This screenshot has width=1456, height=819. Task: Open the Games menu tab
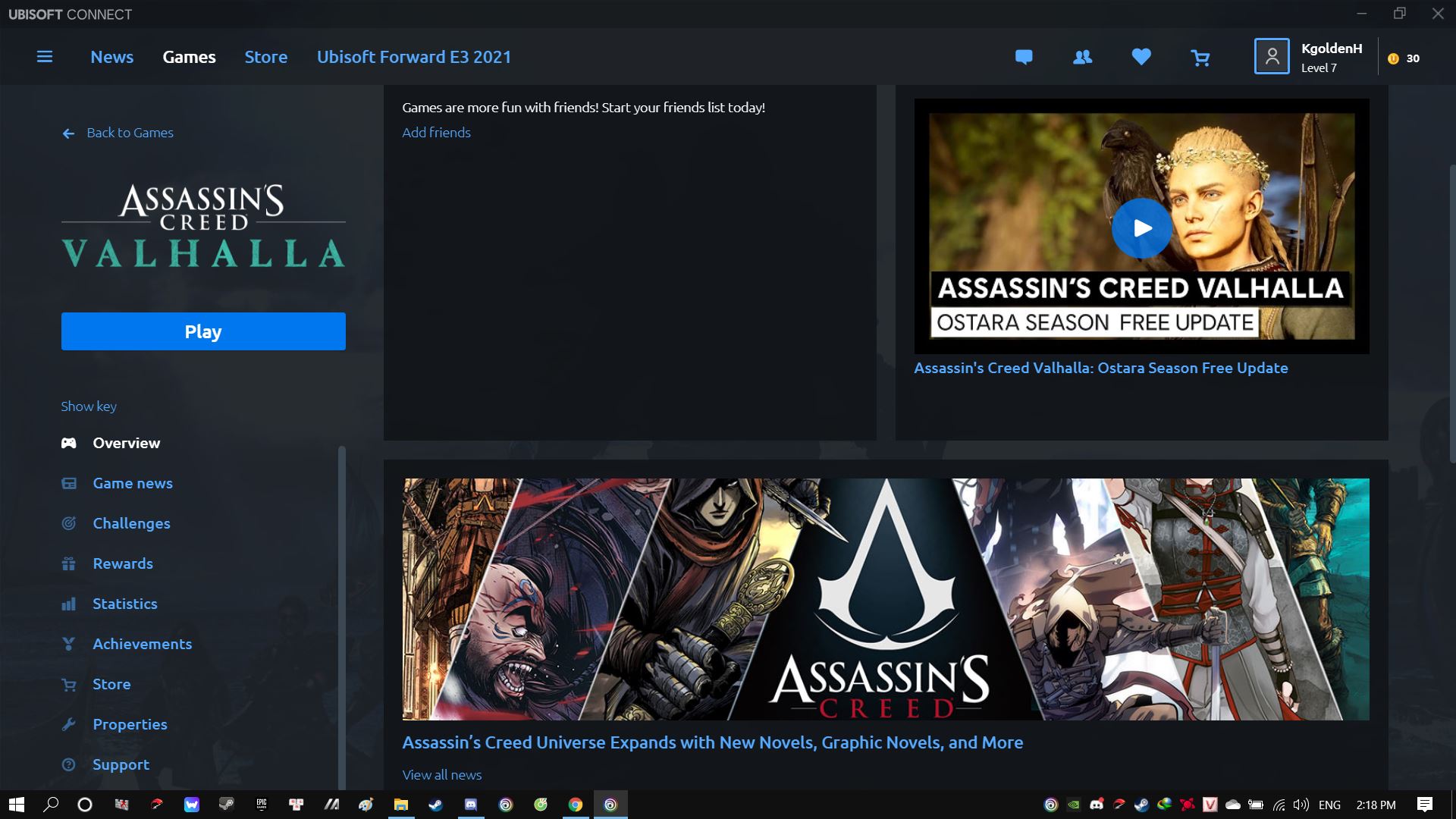(x=189, y=57)
